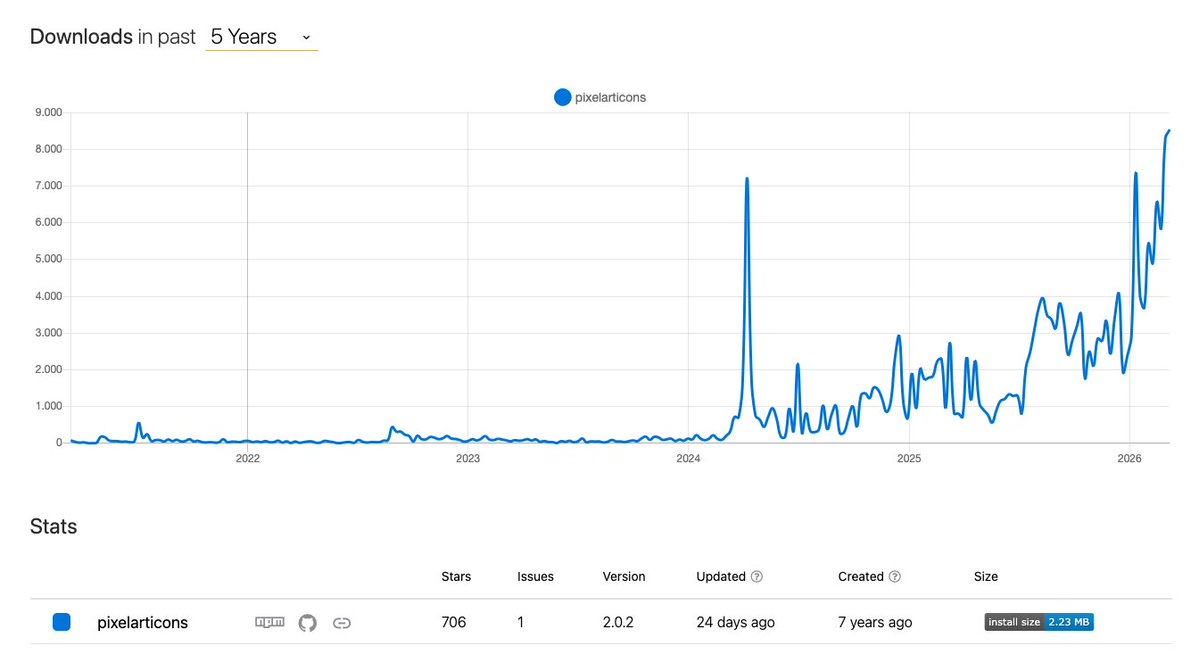Click the 'Downloads in past' heading
The image size is (1199, 671).
click(x=112, y=37)
